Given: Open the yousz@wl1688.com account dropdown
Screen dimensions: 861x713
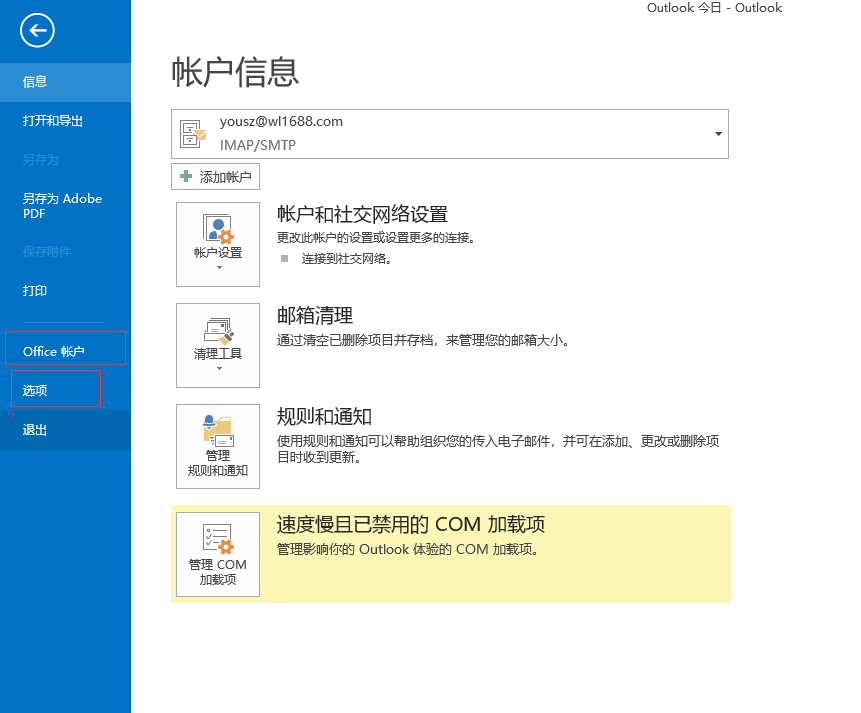Looking at the screenshot, I should point(450,134).
